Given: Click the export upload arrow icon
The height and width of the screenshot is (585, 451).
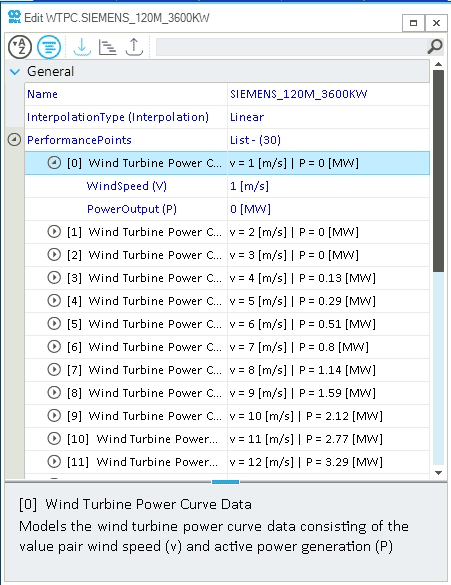Looking at the screenshot, I should pyautogui.click(x=134, y=47).
